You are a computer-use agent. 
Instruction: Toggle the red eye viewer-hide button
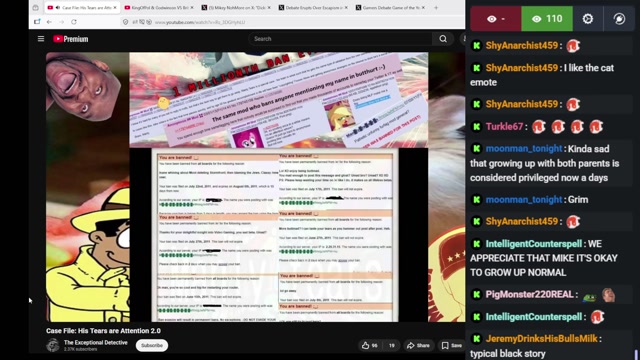[x=496, y=19]
